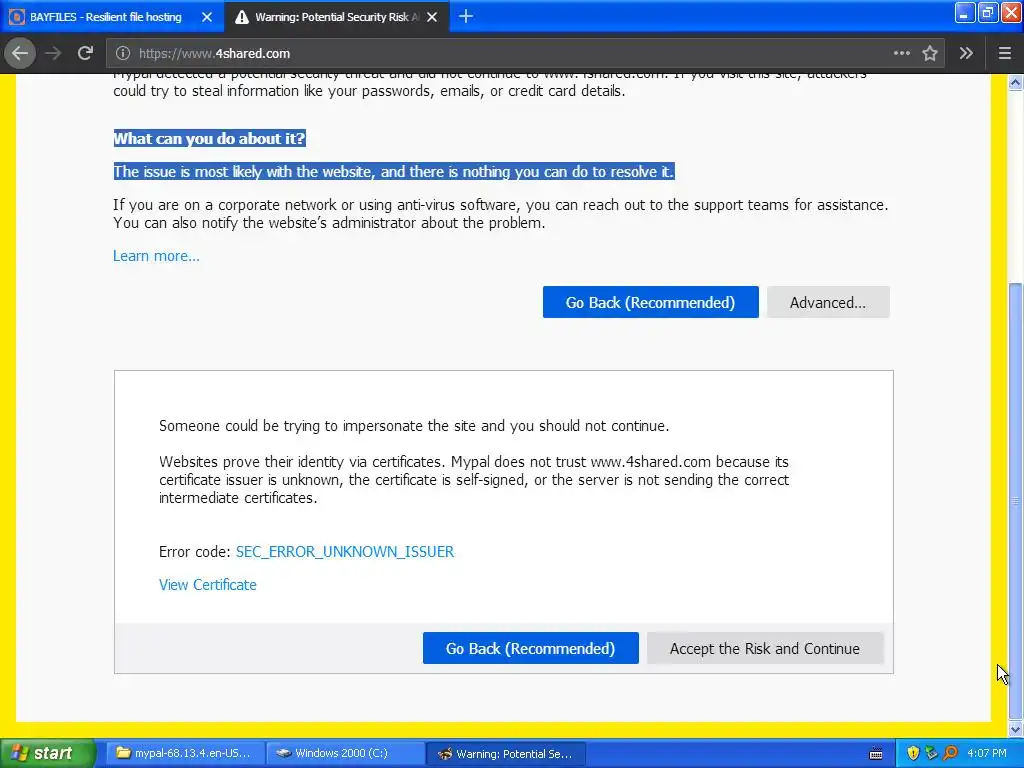This screenshot has height=768, width=1024.
Task: Click Go Back (Recommended) in advanced panel
Action: click(530, 648)
